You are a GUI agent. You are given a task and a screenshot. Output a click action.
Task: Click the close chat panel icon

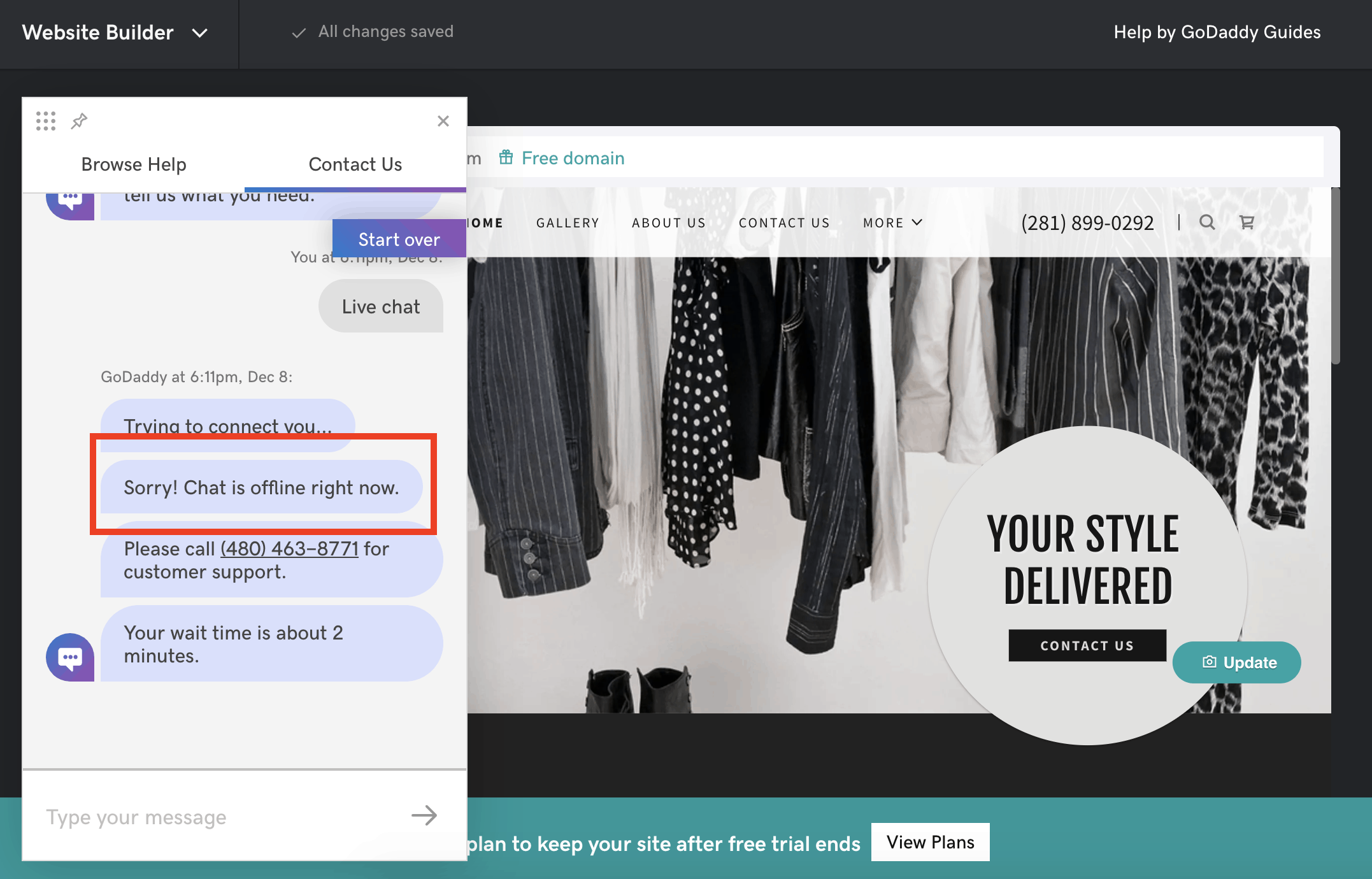443,121
